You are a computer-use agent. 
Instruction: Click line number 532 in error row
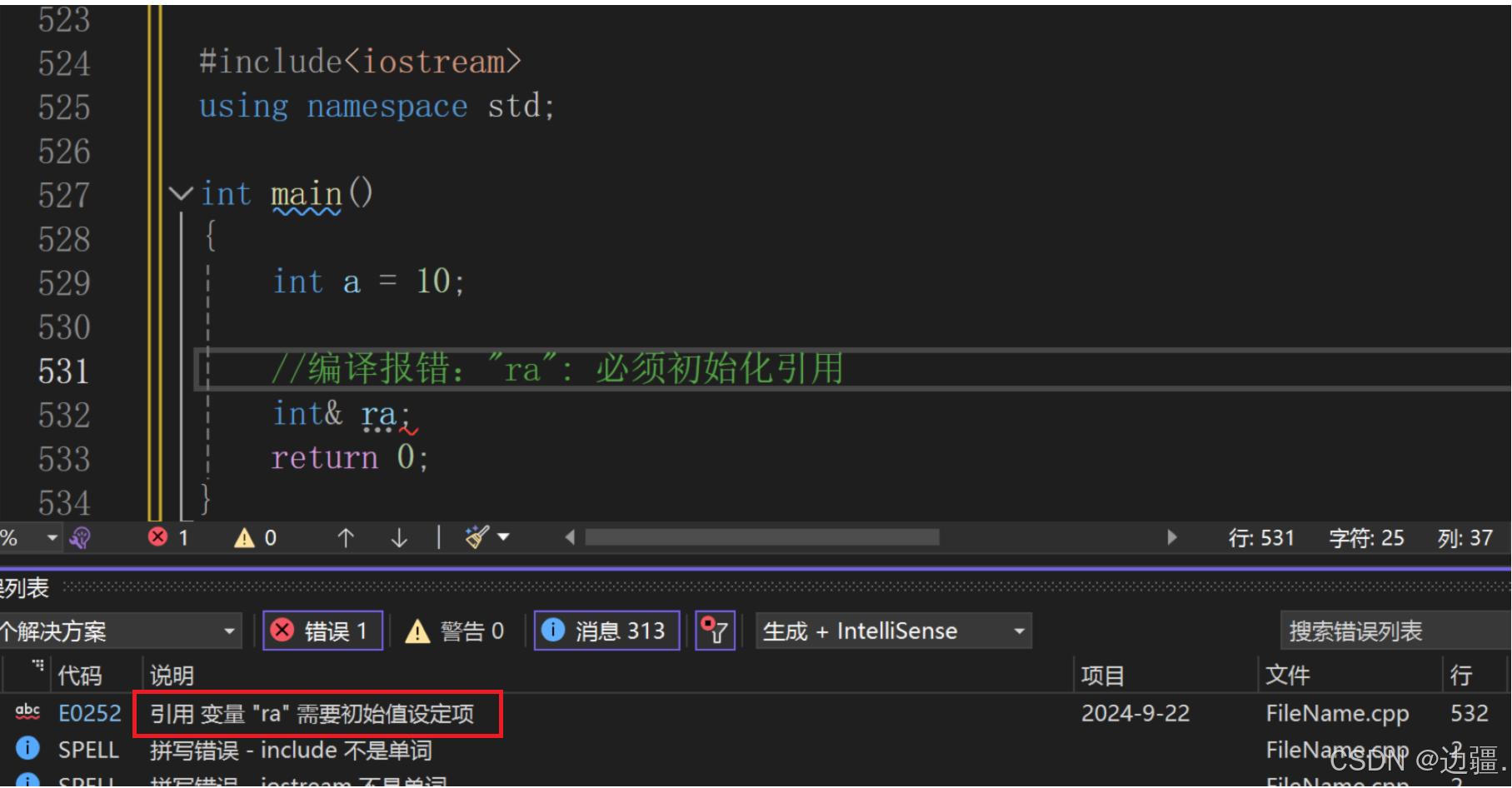pos(1470,714)
